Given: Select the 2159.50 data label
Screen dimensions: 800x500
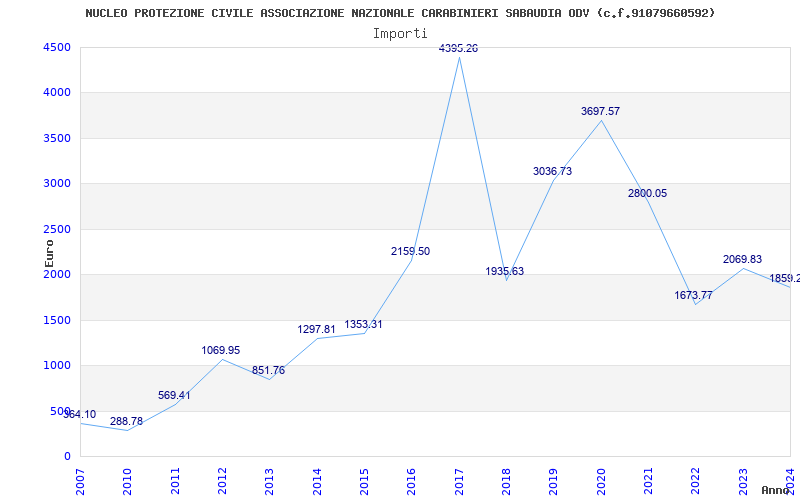Looking at the screenshot, I should coord(410,252).
